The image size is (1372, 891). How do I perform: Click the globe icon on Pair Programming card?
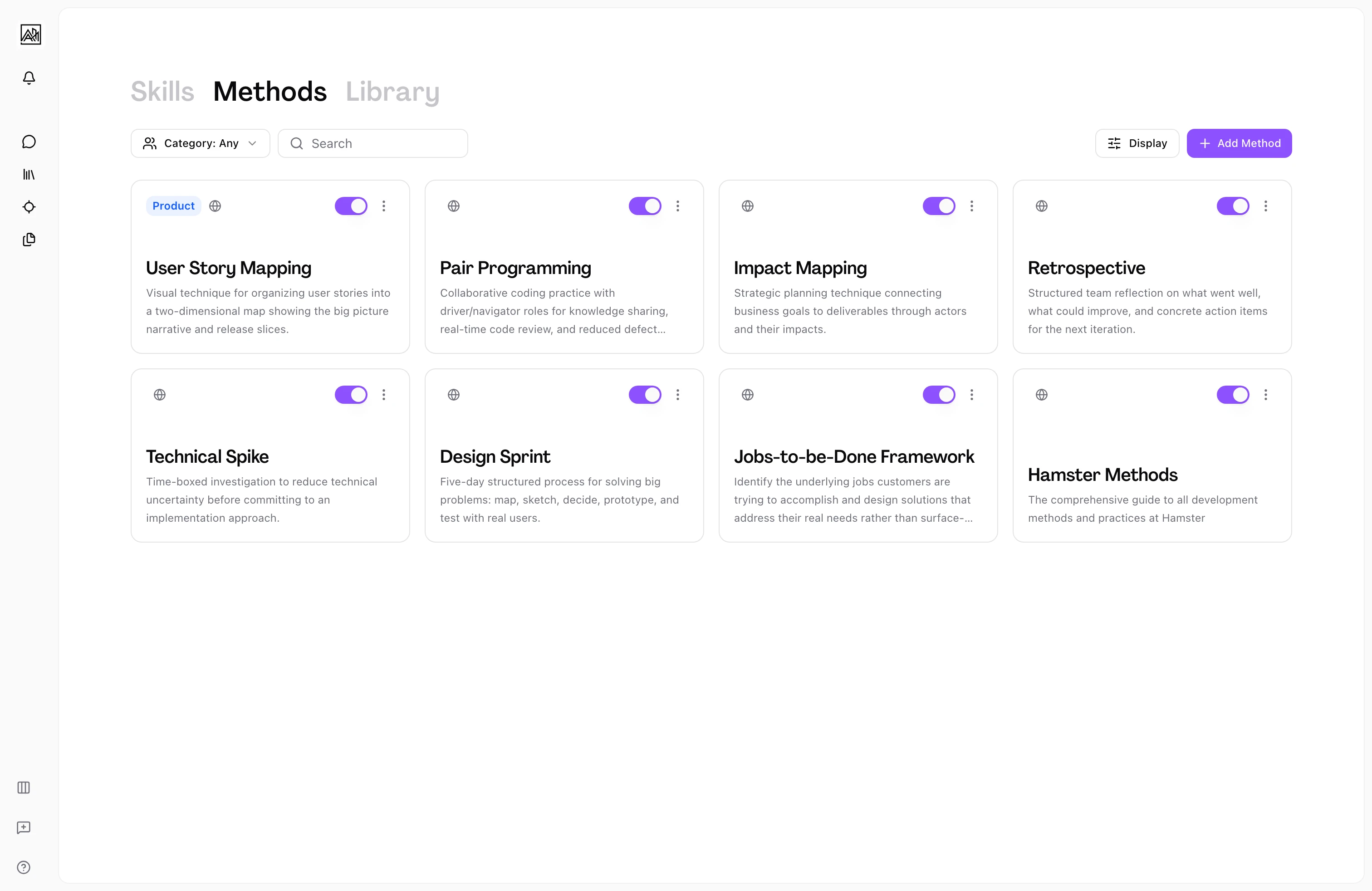[454, 205]
